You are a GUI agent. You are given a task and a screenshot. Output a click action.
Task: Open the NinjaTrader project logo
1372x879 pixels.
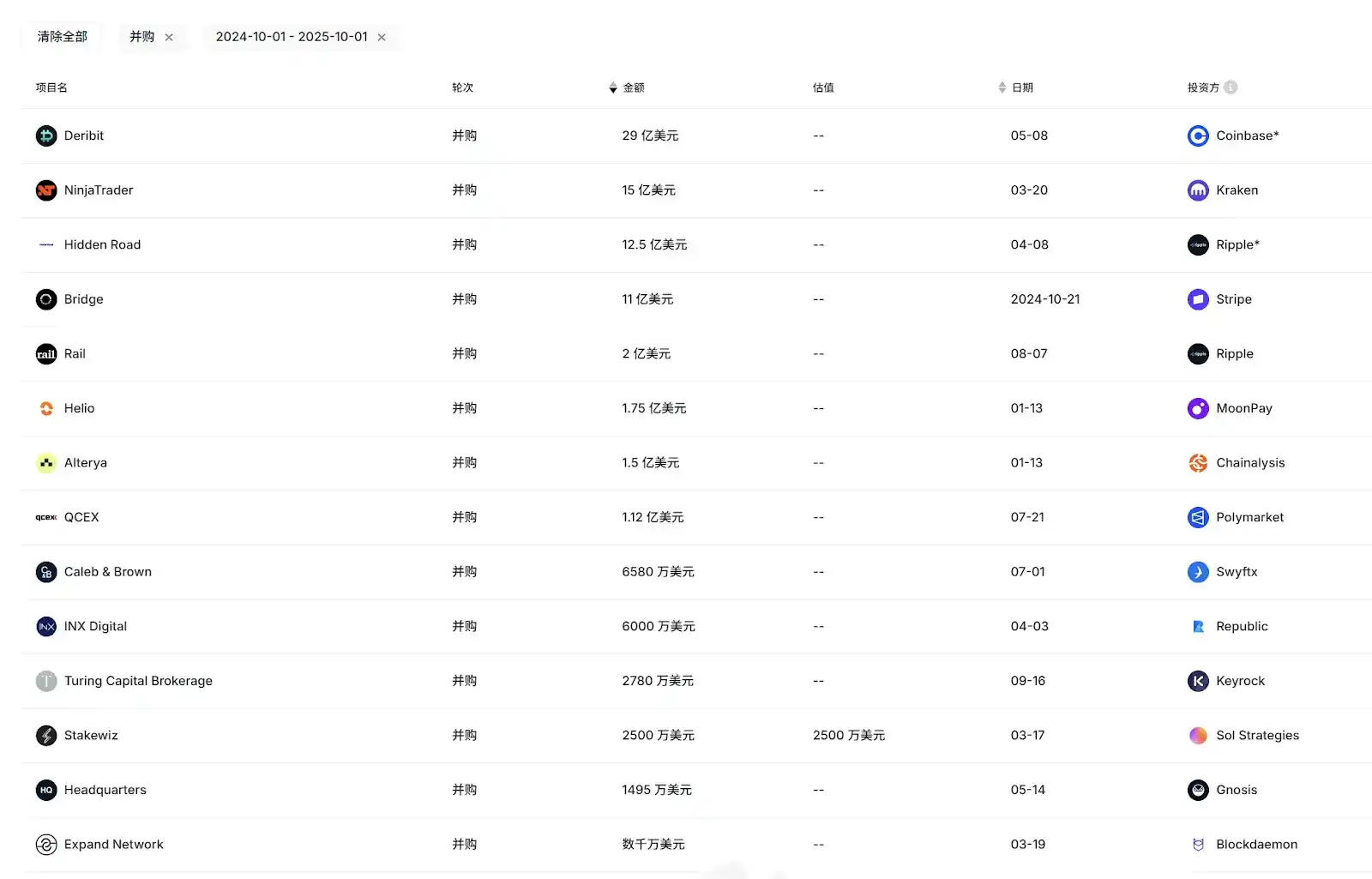pos(45,190)
